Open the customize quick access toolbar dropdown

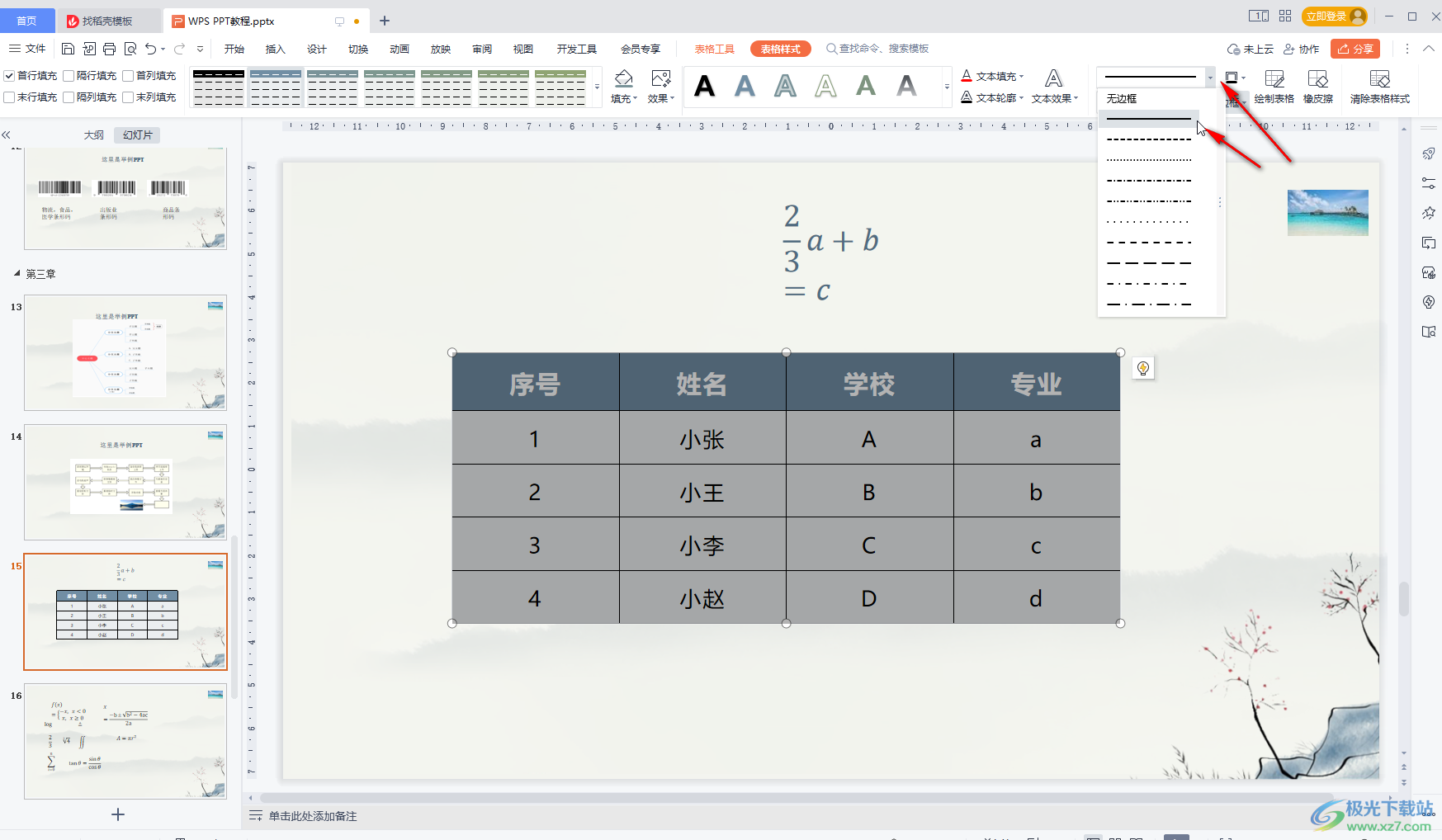200,49
